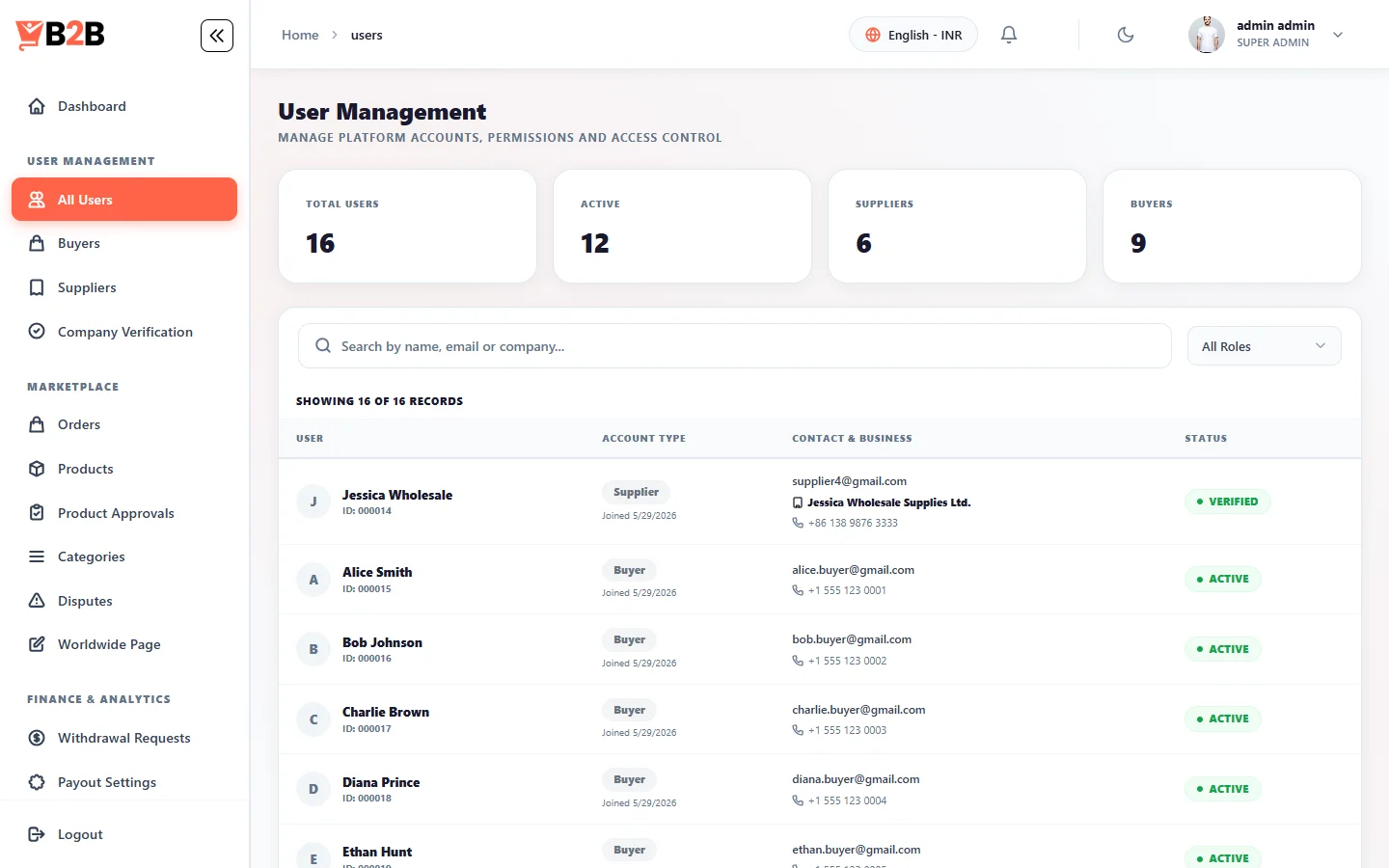
Task: Open Dashboard from sidebar
Action: 124,106
